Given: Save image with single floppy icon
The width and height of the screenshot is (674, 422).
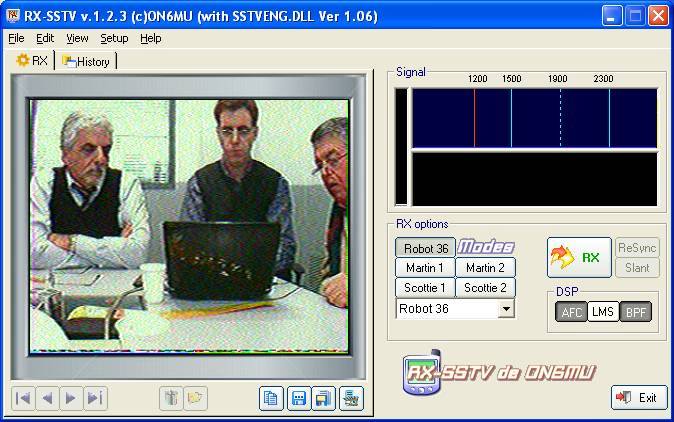Looking at the screenshot, I should [x=299, y=398].
